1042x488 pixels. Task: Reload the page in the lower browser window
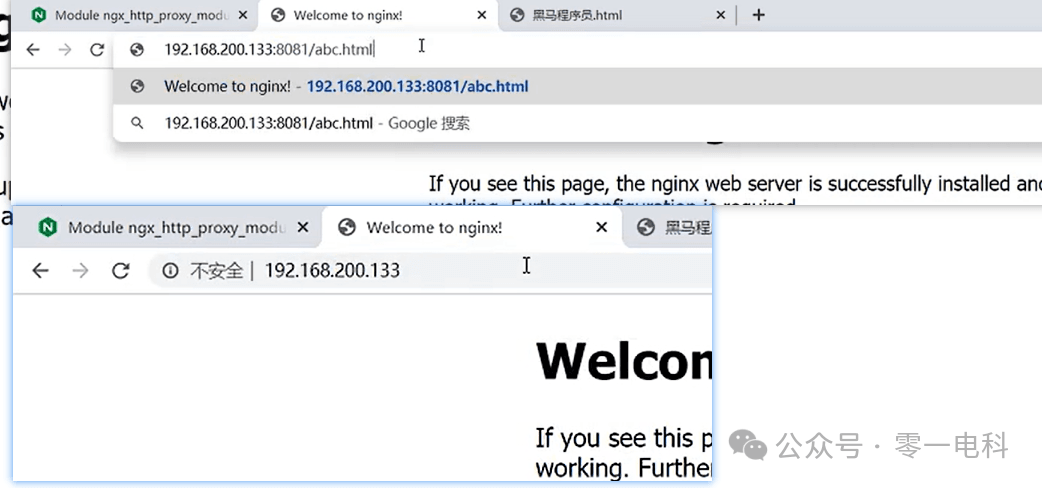pyautogui.click(x=120, y=271)
